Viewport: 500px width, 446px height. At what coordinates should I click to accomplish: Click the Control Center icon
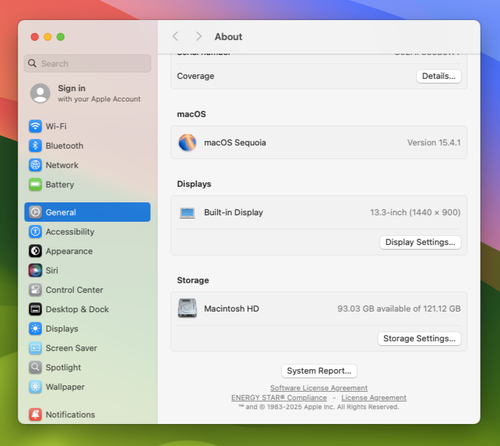click(x=35, y=290)
